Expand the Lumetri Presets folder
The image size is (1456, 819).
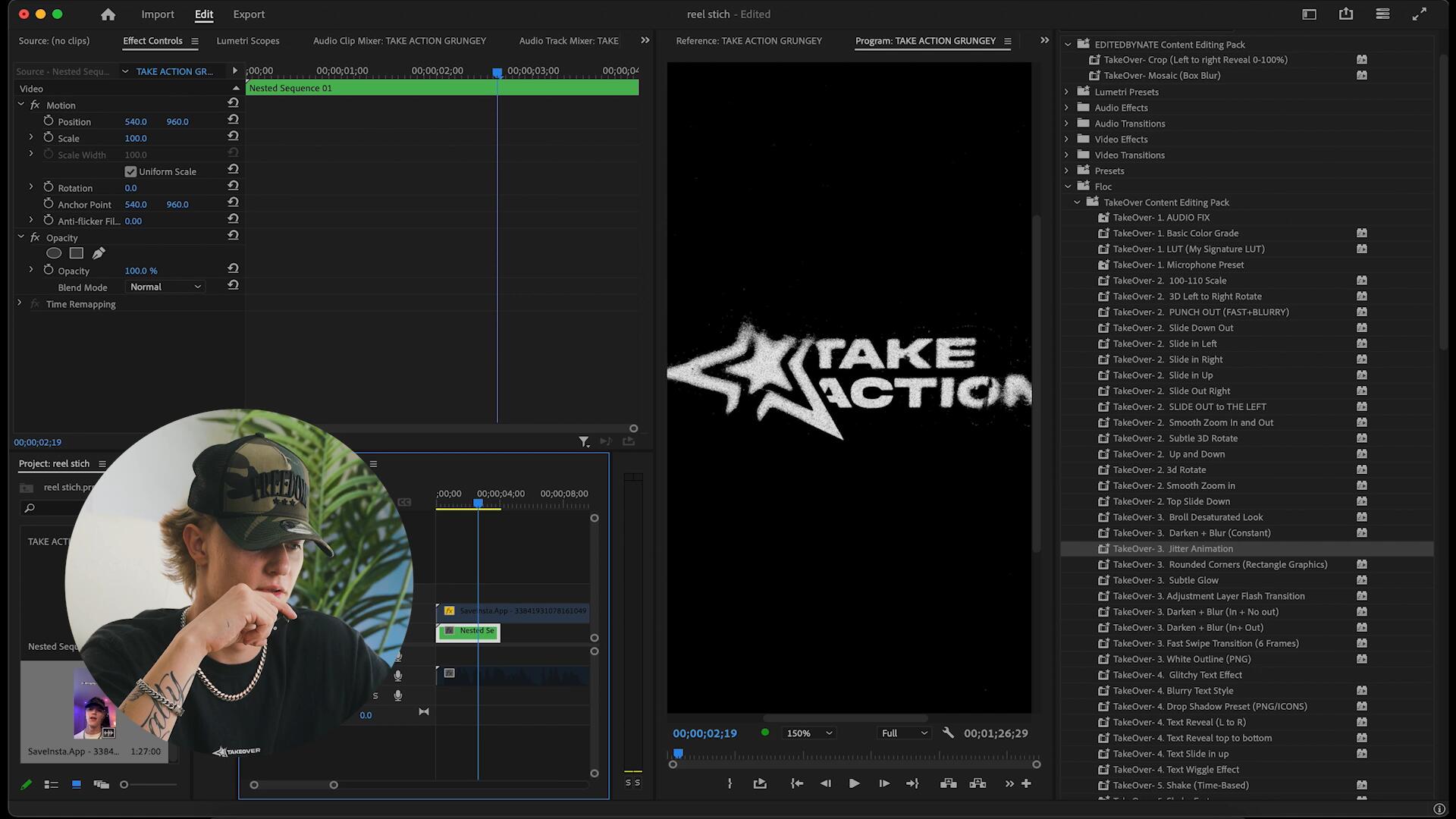coord(1067,92)
